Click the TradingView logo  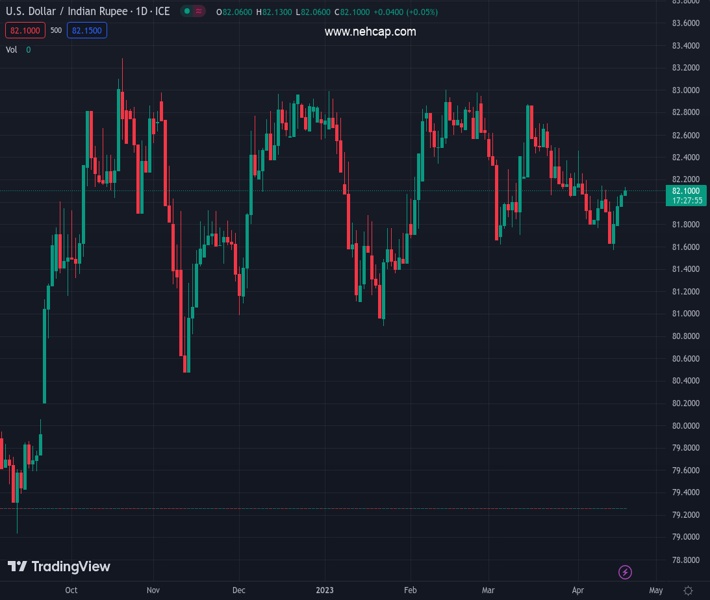tap(58, 567)
